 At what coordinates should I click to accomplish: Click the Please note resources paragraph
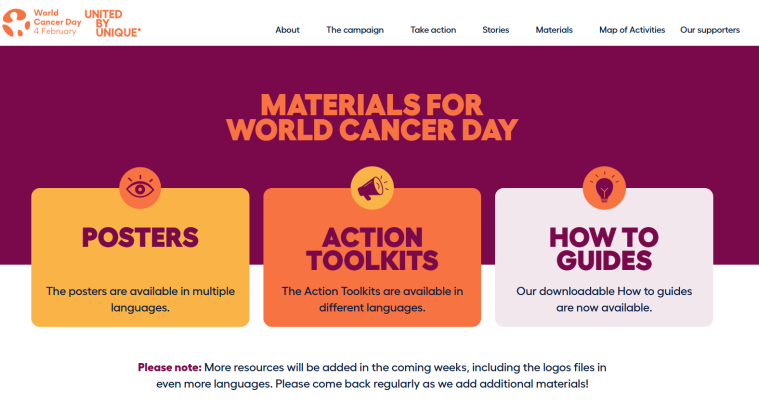coord(372,375)
